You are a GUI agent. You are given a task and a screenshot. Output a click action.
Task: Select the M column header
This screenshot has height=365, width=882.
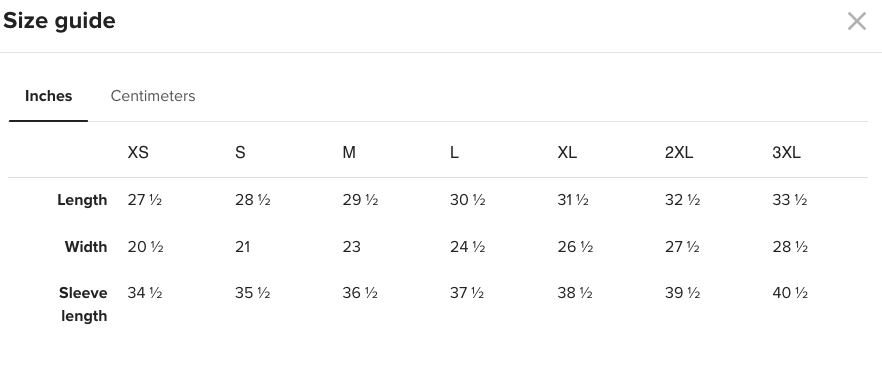coord(349,152)
